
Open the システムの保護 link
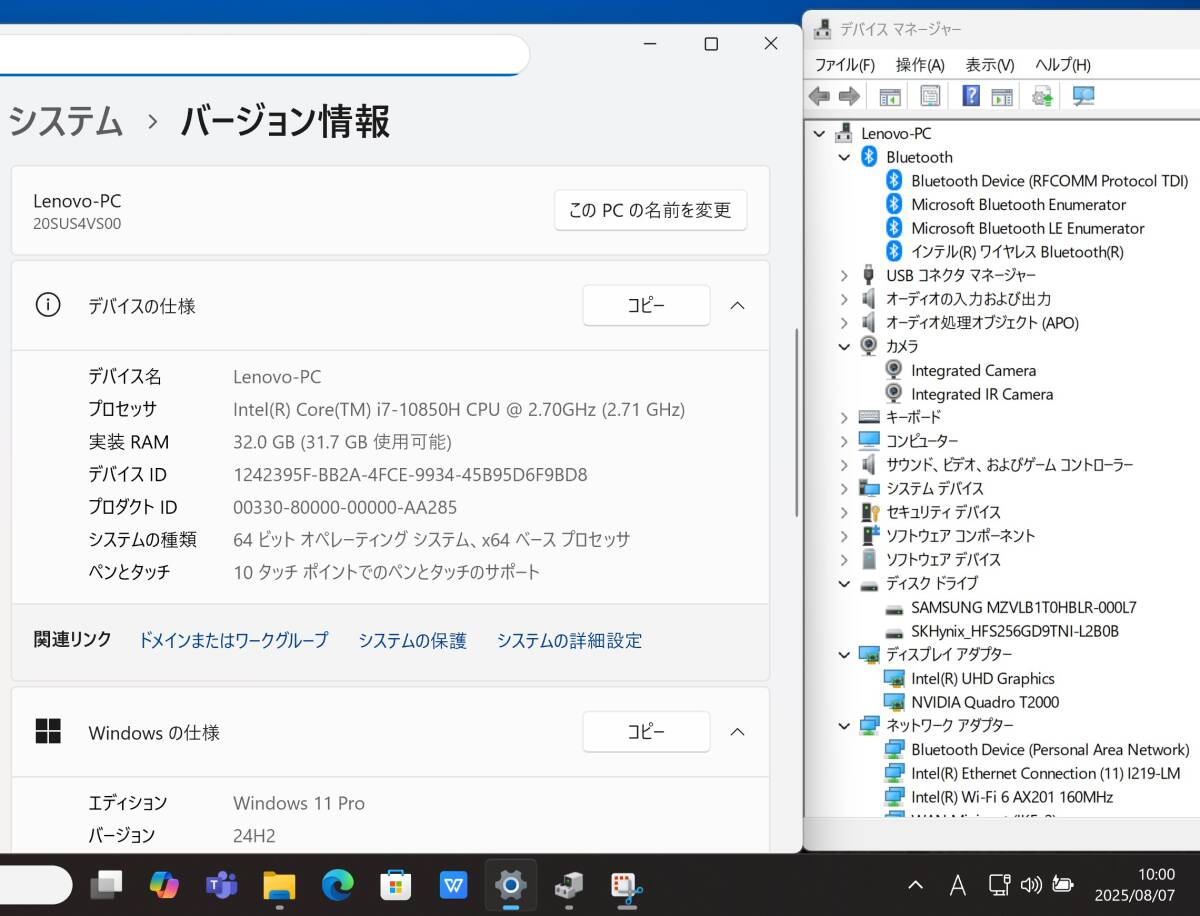[x=412, y=641]
